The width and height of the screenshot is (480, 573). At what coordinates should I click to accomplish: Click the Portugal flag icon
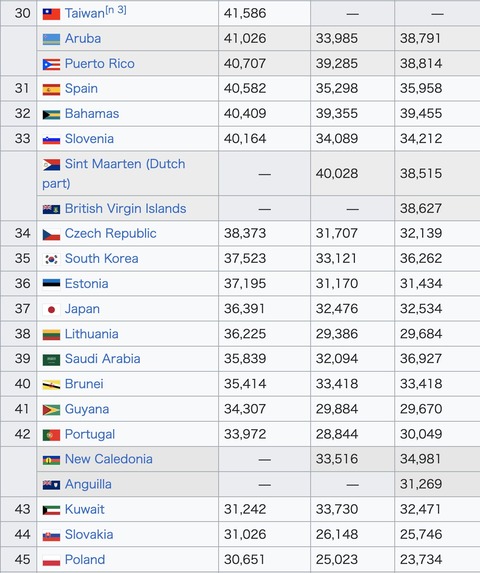[51, 435]
